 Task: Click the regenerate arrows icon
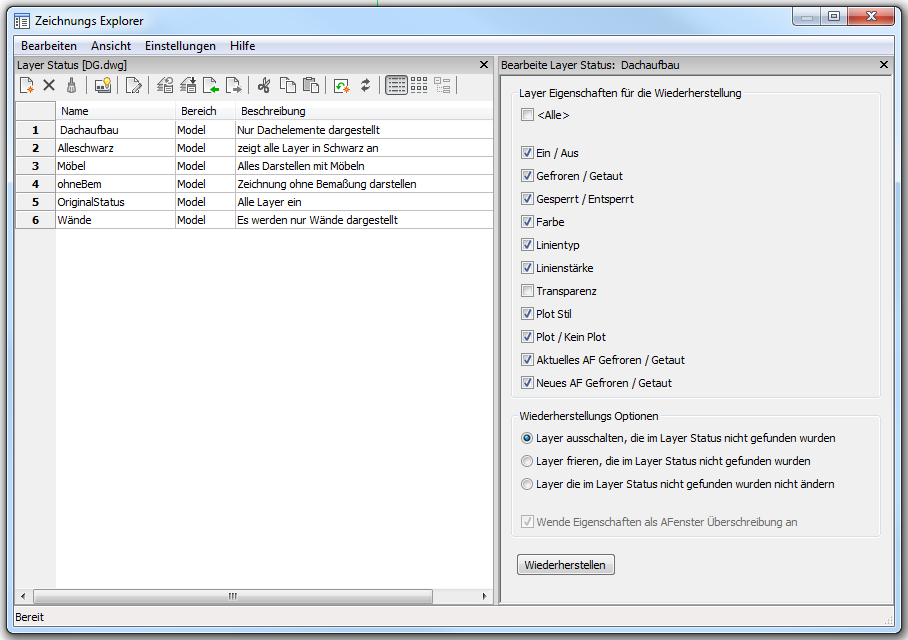coord(365,86)
